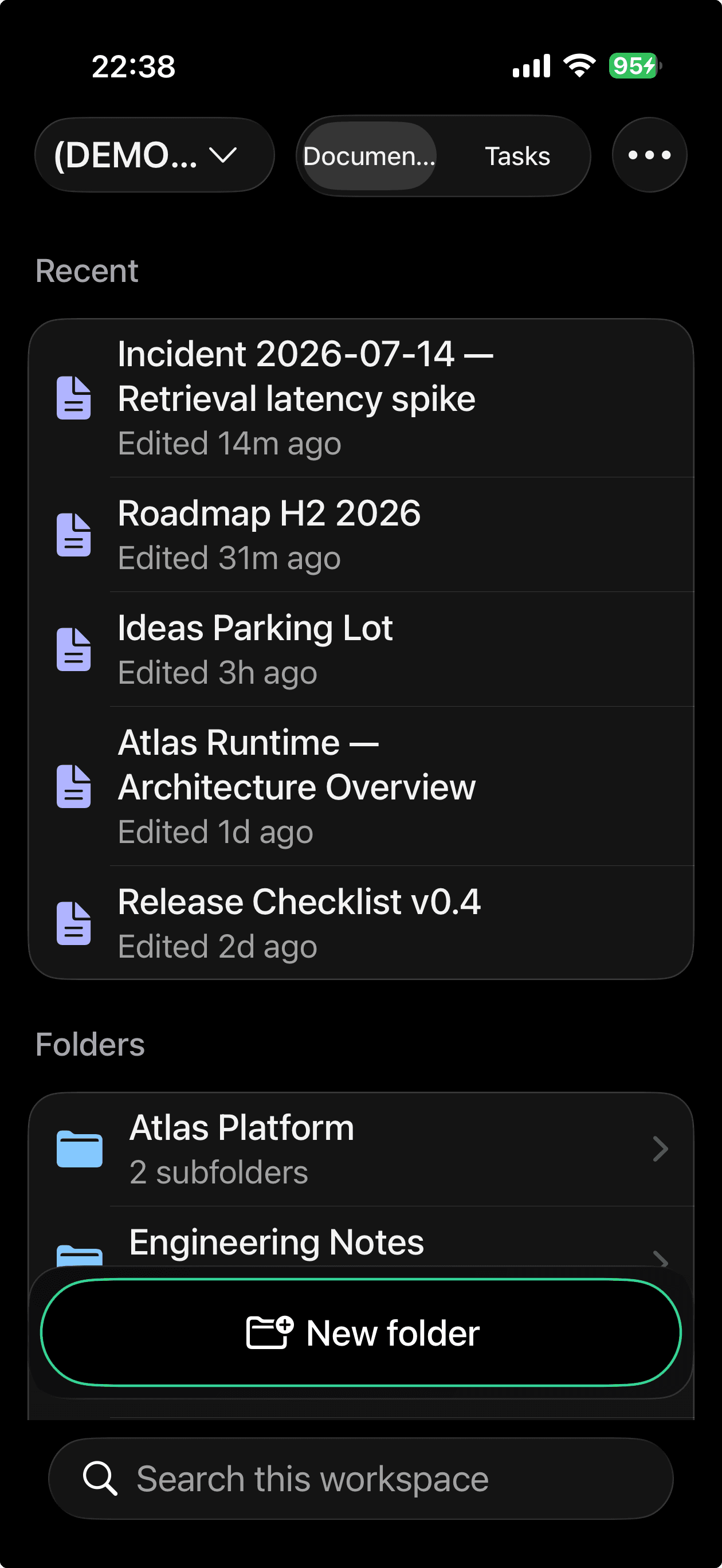Tap the document icon beside Release Checklist v0.4
The width and height of the screenshot is (722, 1568).
click(x=74, y=923)
